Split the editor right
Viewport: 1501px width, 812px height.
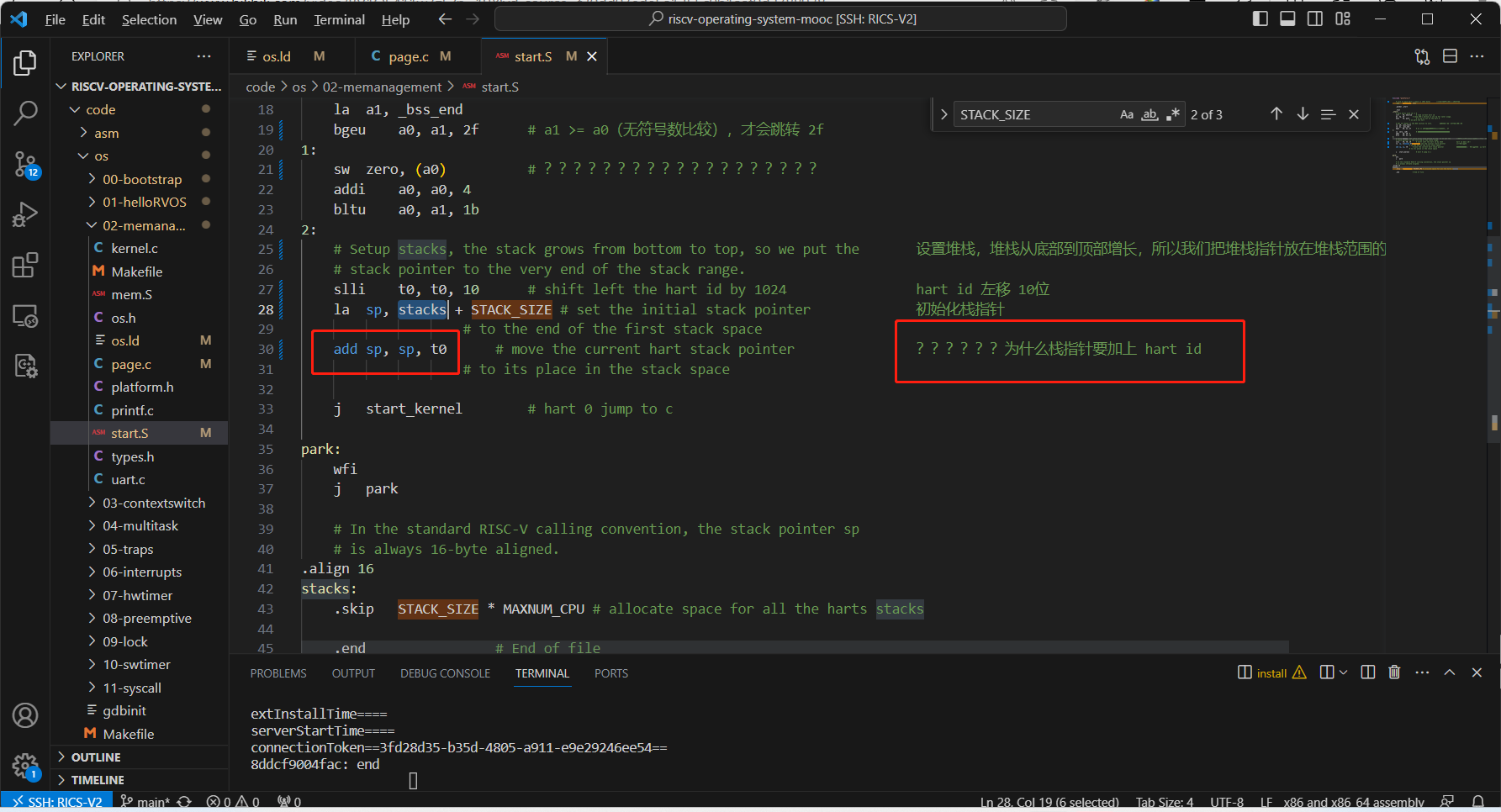coord(1450,56)
